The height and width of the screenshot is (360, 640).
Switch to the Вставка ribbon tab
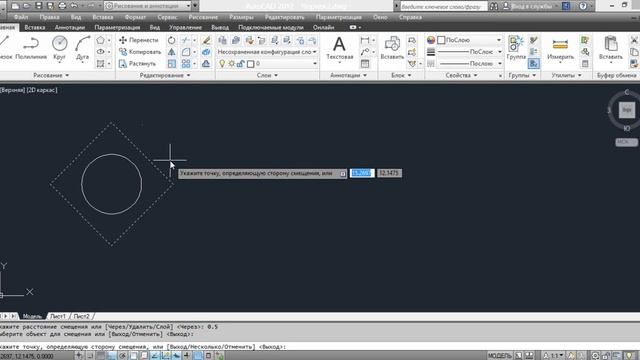pos(35,27)
